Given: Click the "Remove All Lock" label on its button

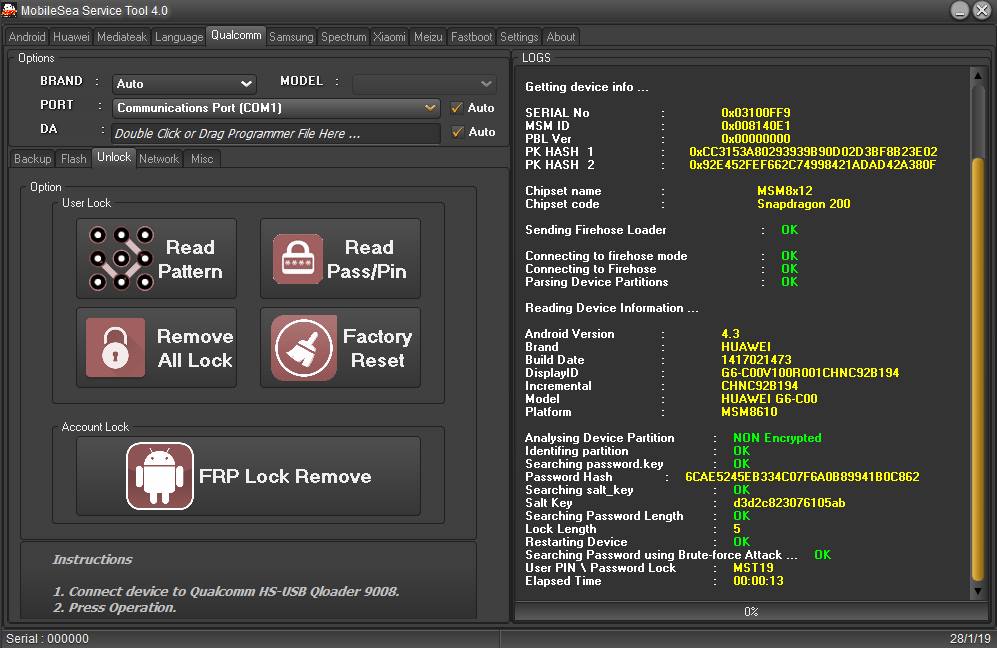Looking at the screenshot, I should coord(195,348).
